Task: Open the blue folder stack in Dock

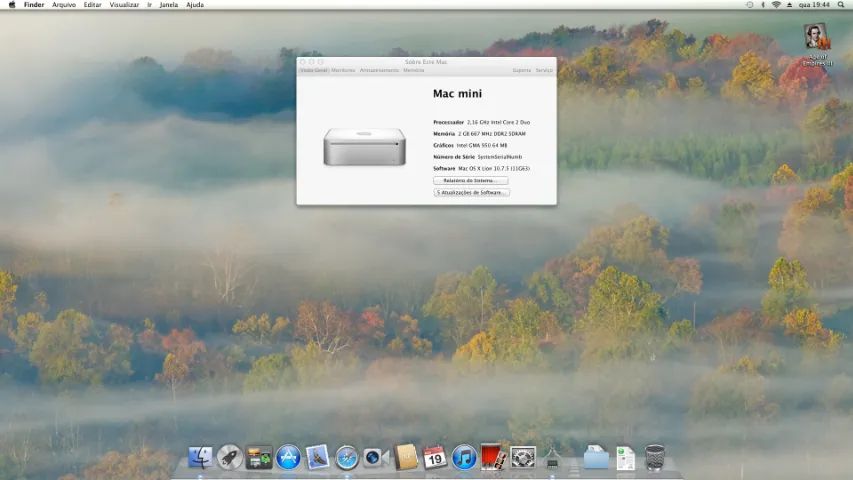Action: tap(596, 457)
